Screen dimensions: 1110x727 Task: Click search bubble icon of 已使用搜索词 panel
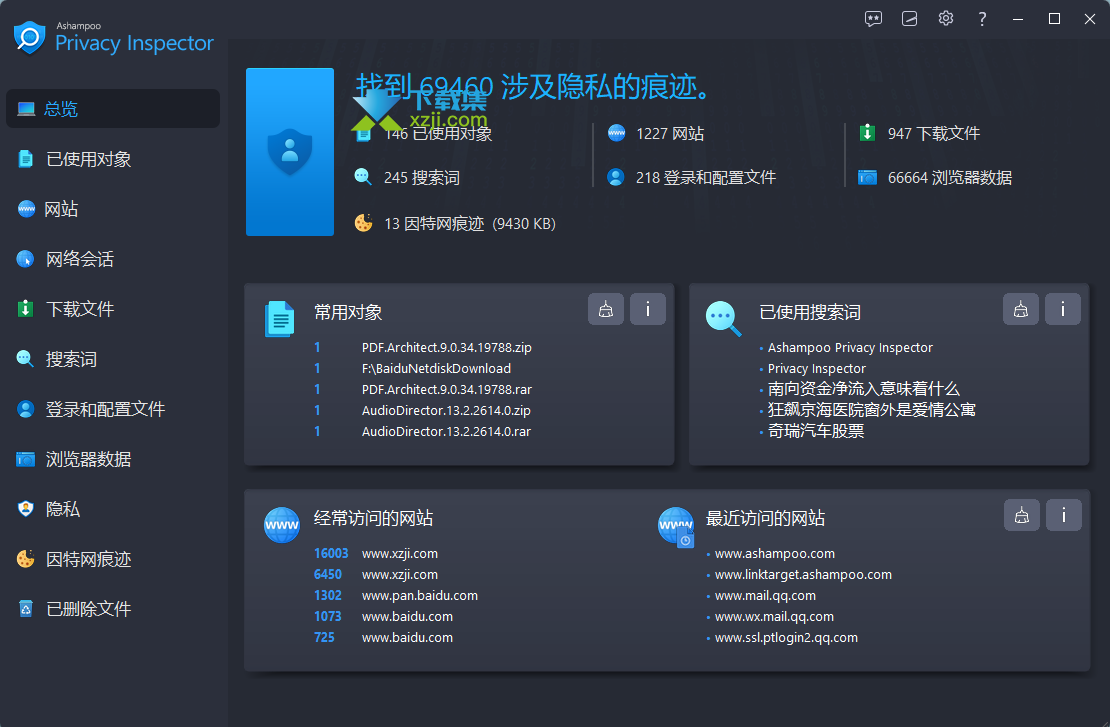723,319
